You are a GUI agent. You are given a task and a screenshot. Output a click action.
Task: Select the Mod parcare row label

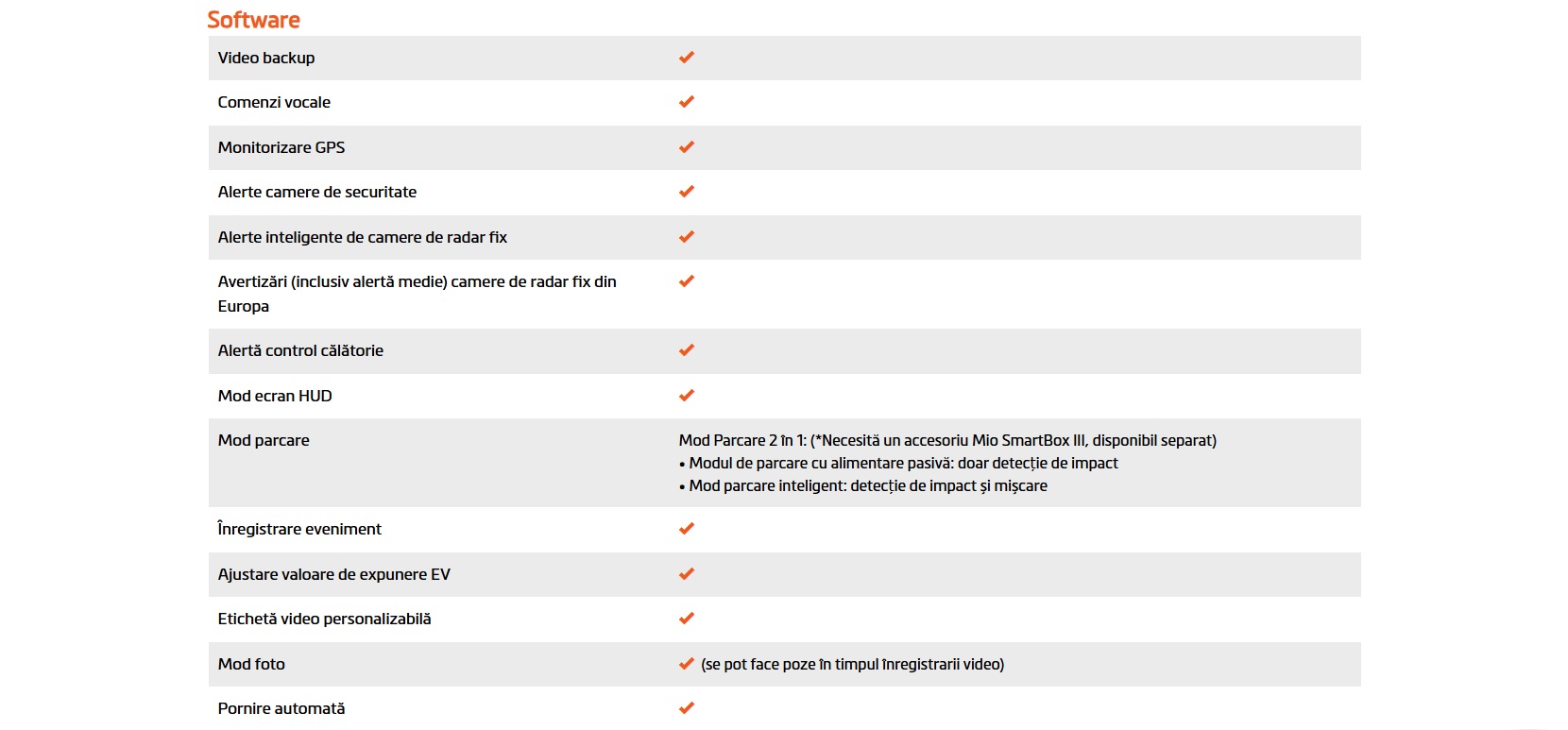pyautogui.click(x=264, y=440)
